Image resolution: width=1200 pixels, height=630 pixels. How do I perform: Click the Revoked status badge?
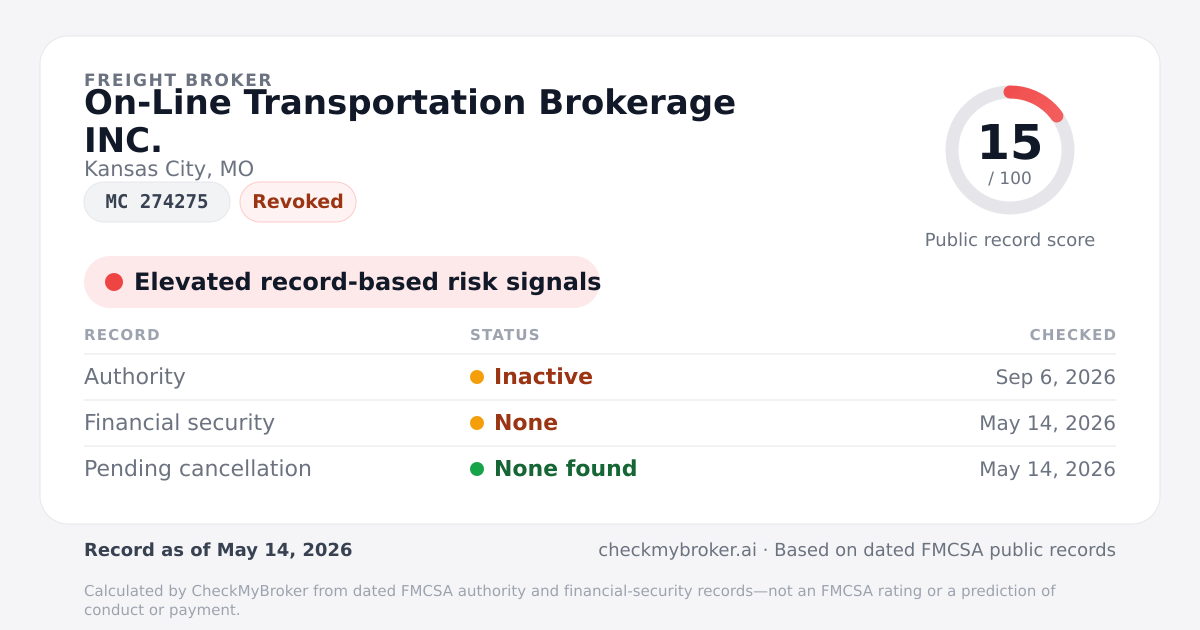pos(298,202)
